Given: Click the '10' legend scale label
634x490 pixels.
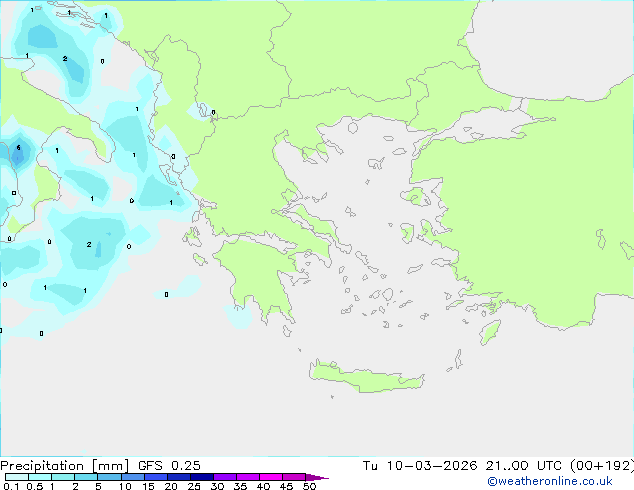Looking at the screenshot, I should click(125, 486).
